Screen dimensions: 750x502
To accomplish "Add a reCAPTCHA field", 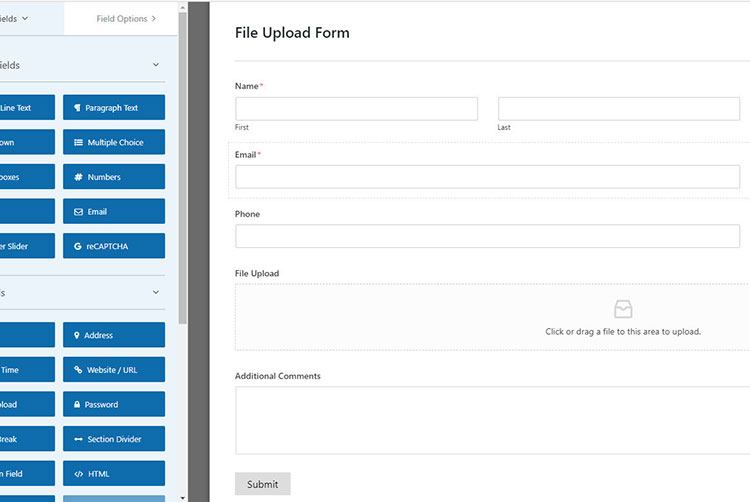I will [114, 246].
